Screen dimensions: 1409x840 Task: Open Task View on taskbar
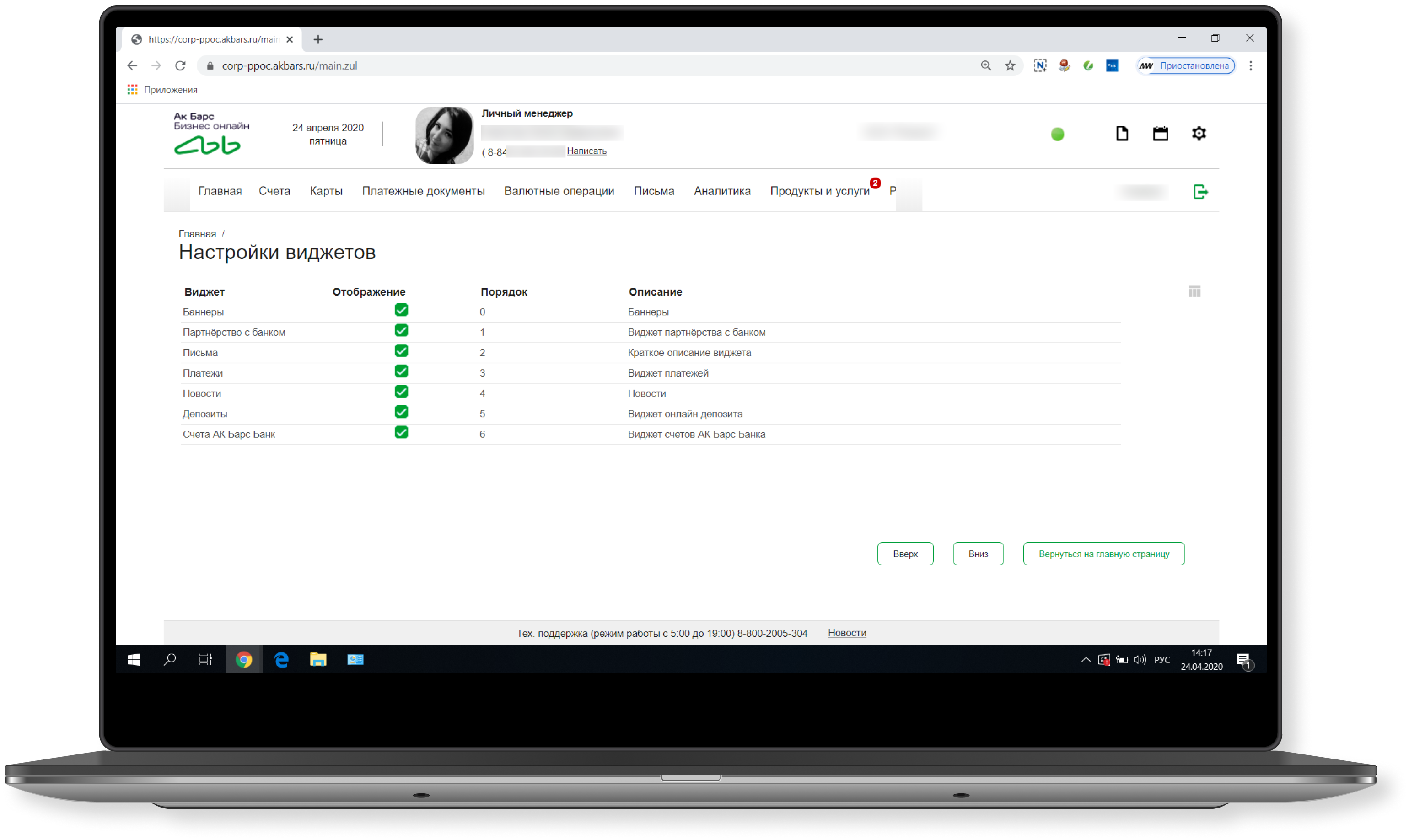tap(205, 659)
